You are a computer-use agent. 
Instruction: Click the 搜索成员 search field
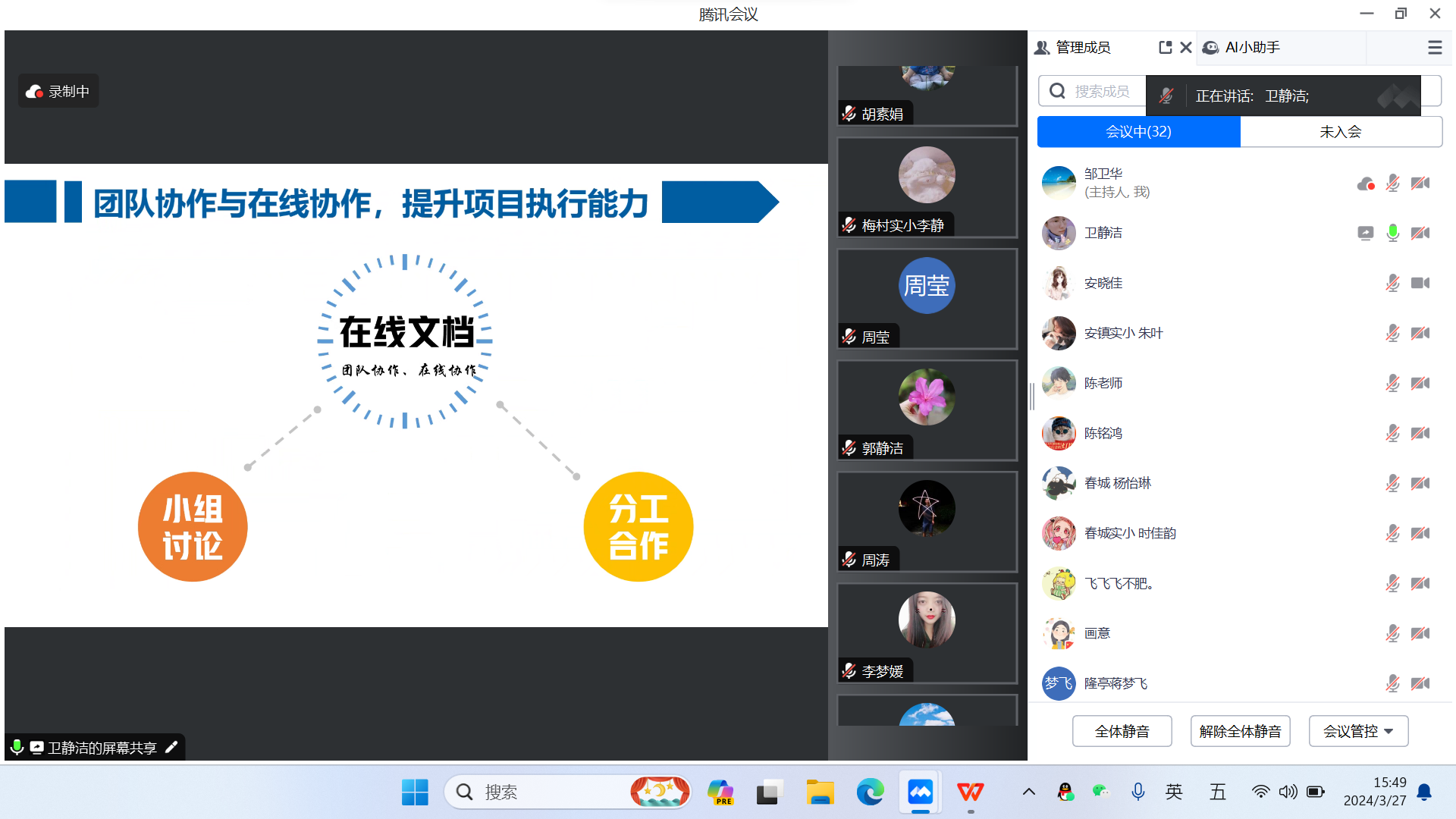[1100, 92]
